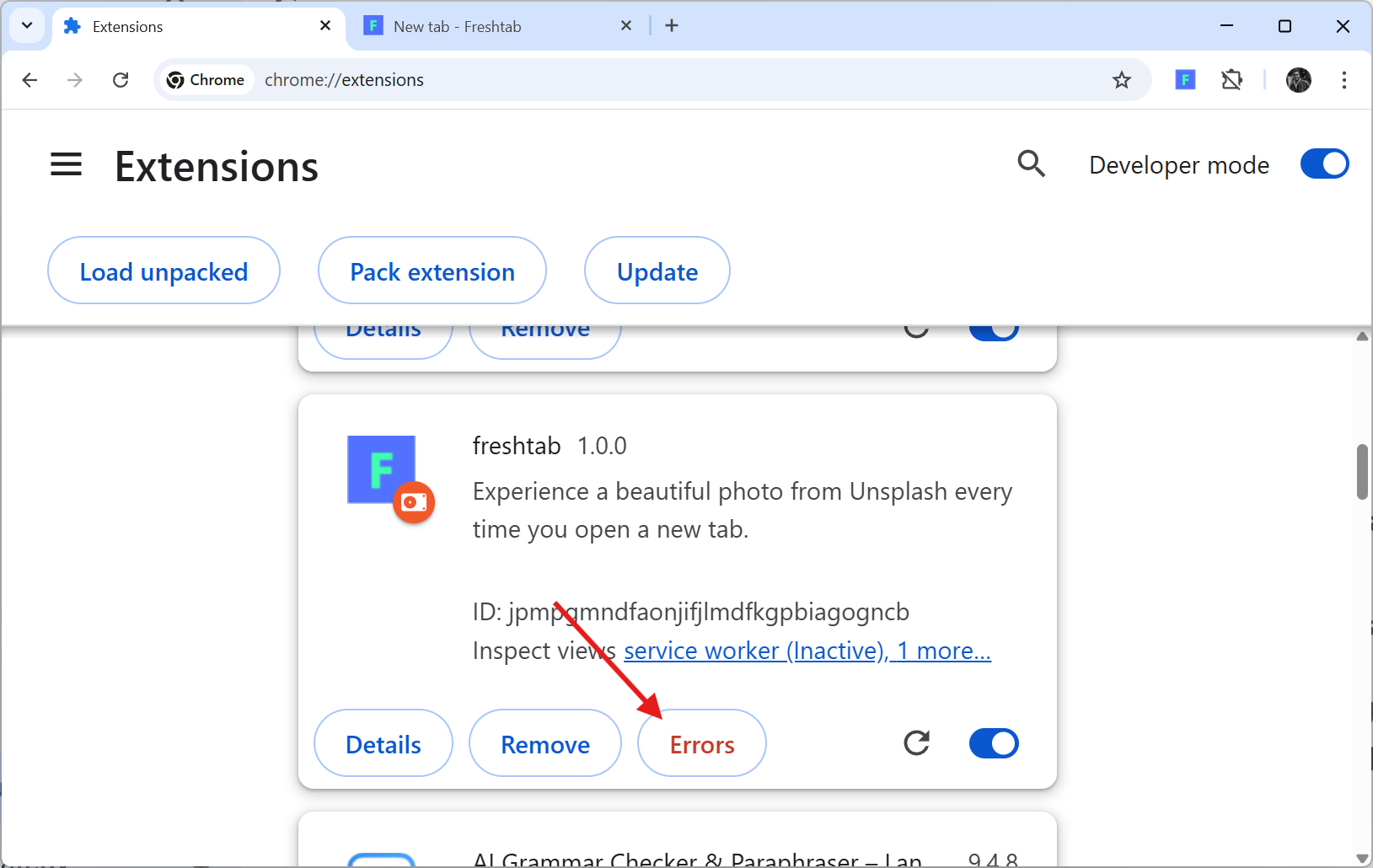
Task: Open the browser extensions puzzle-piece icon
Action: [1231, 79]
